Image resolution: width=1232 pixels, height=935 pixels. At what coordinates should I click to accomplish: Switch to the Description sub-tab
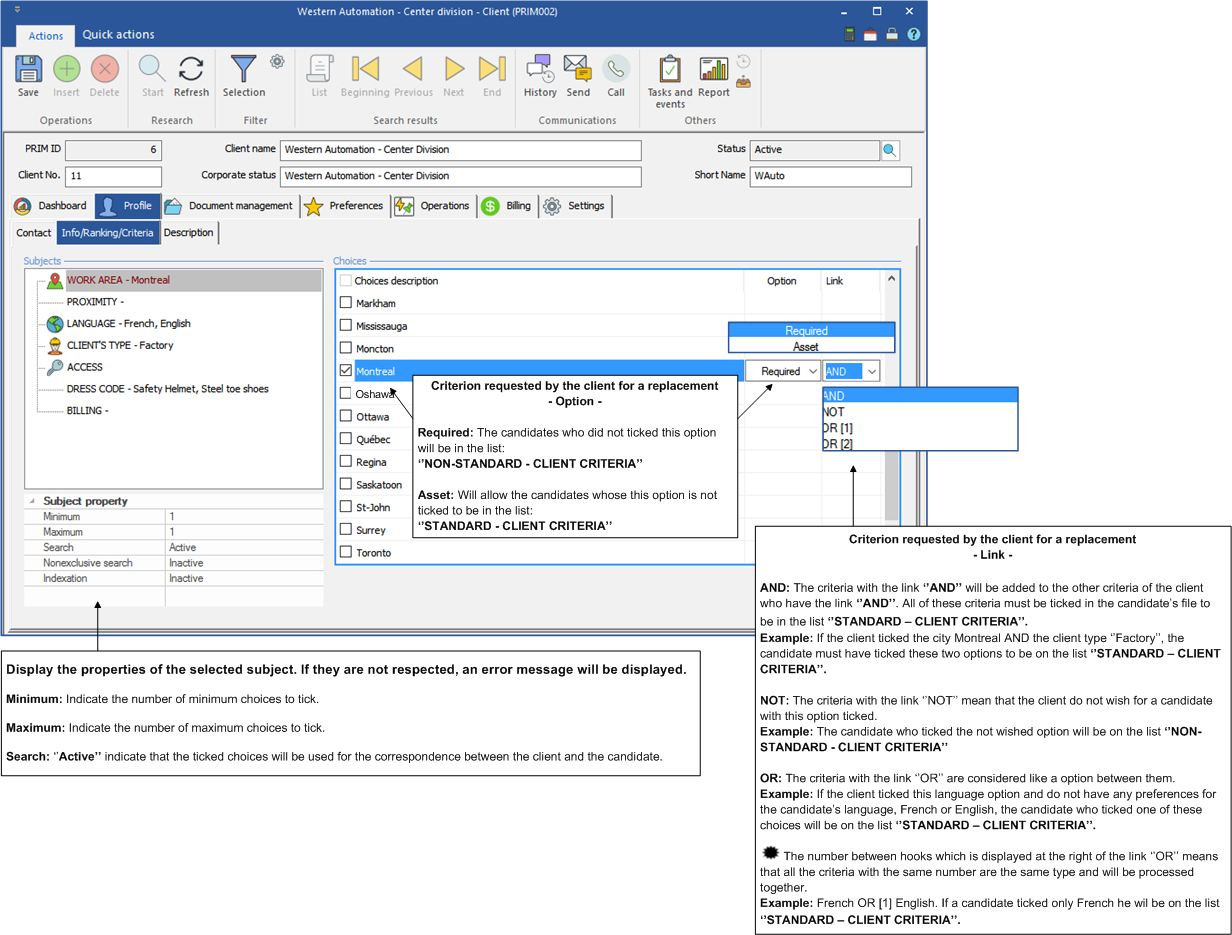(x=189, y=233)
